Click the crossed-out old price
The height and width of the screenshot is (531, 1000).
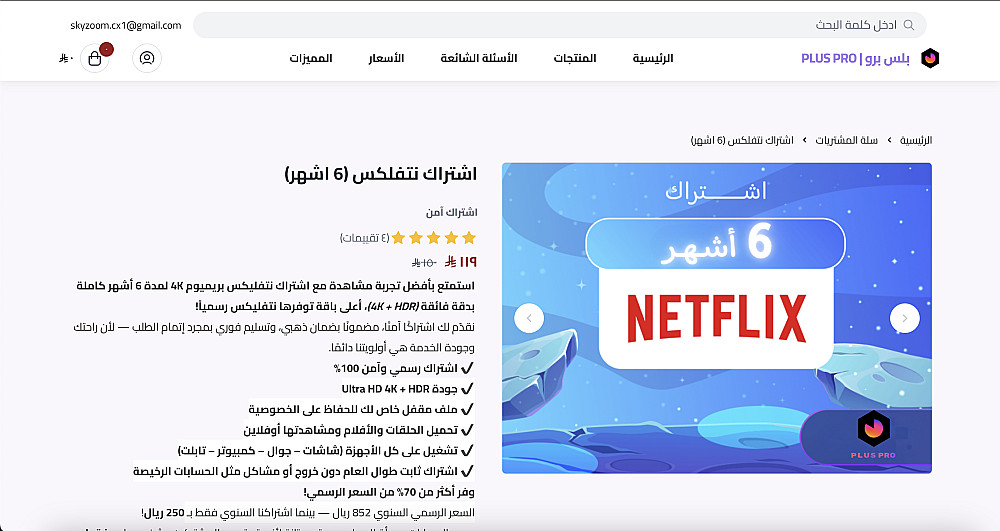424,262
